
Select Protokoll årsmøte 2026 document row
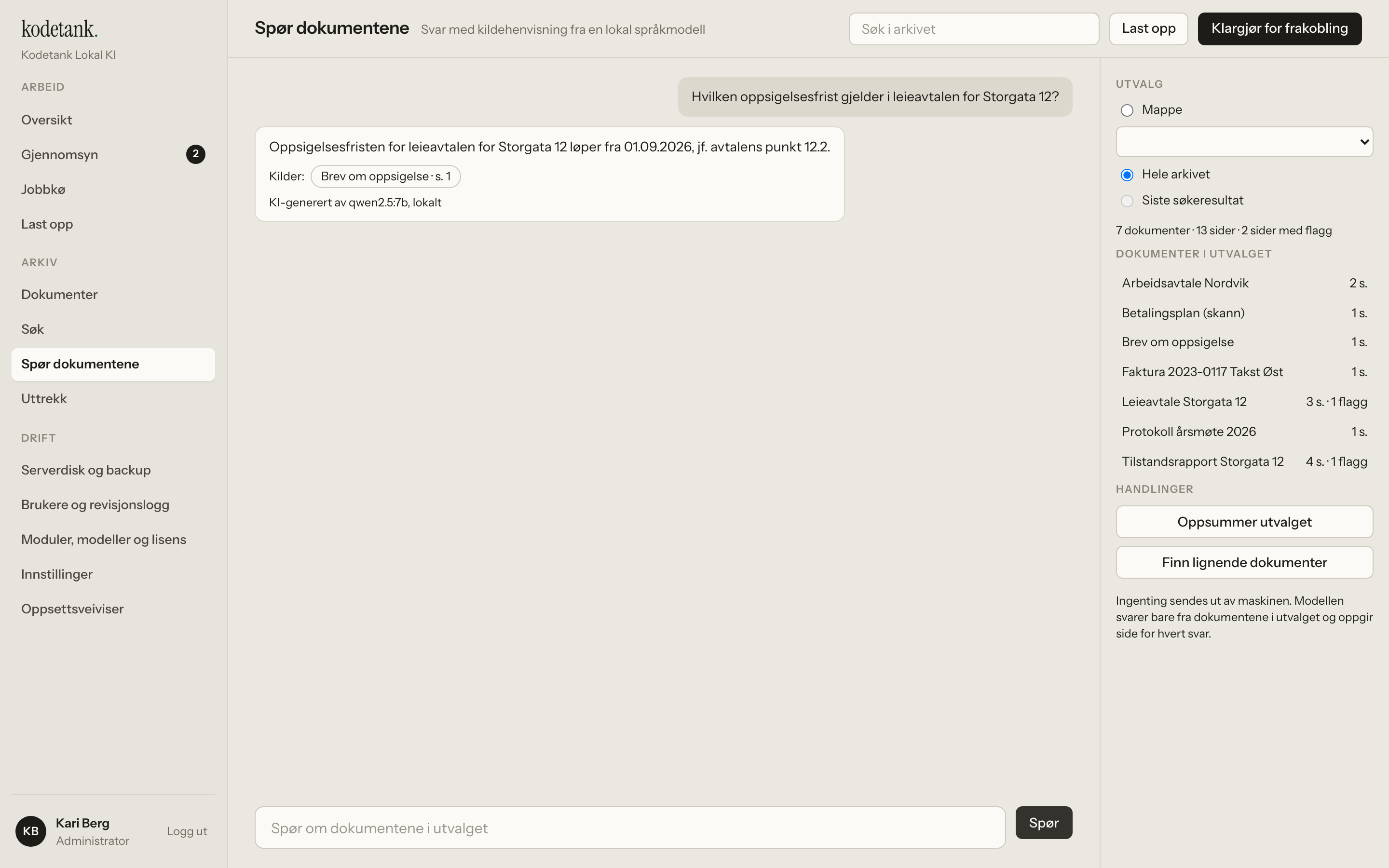(1244, 432)
